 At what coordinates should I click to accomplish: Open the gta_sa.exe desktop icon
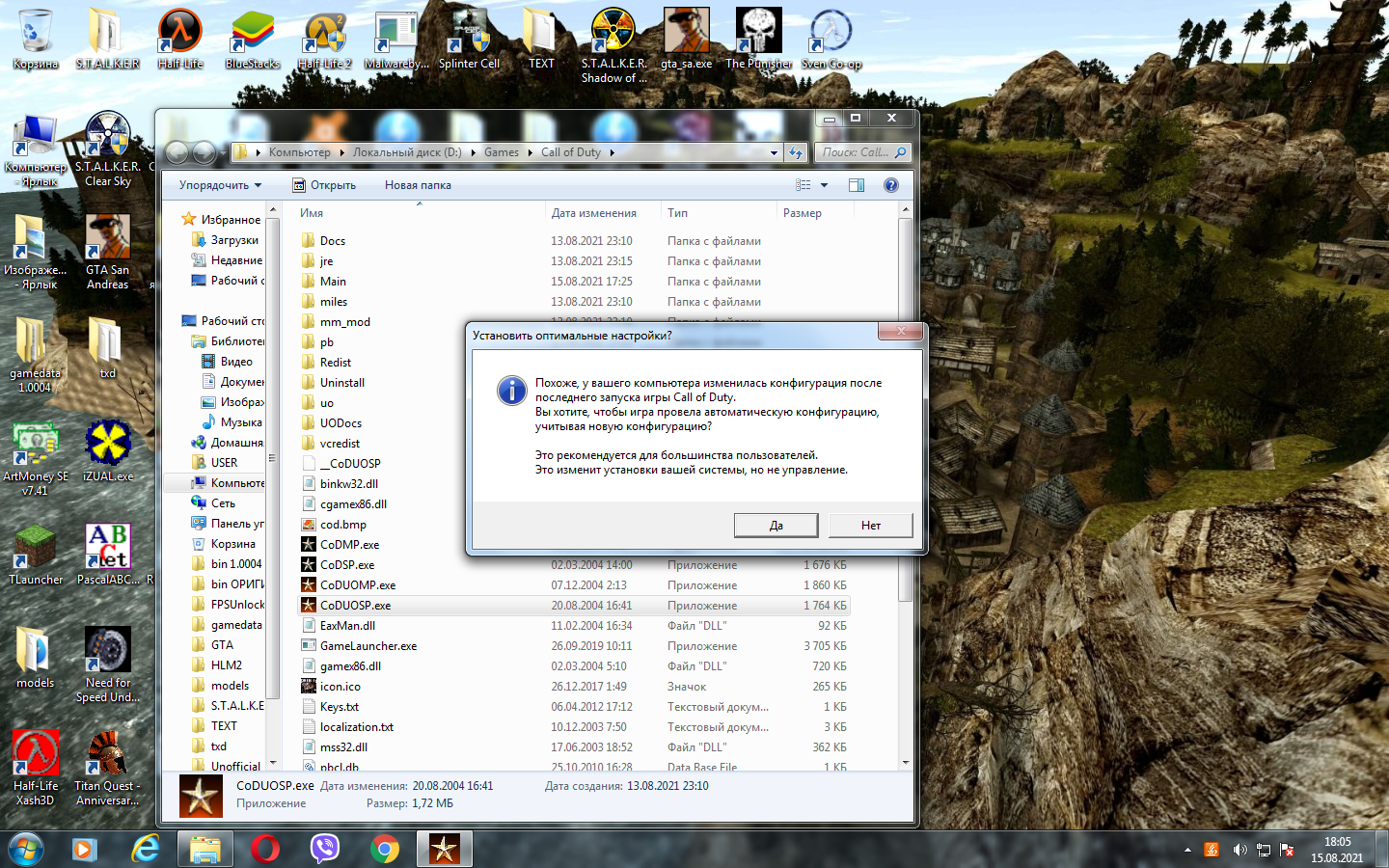coord(687,40)
